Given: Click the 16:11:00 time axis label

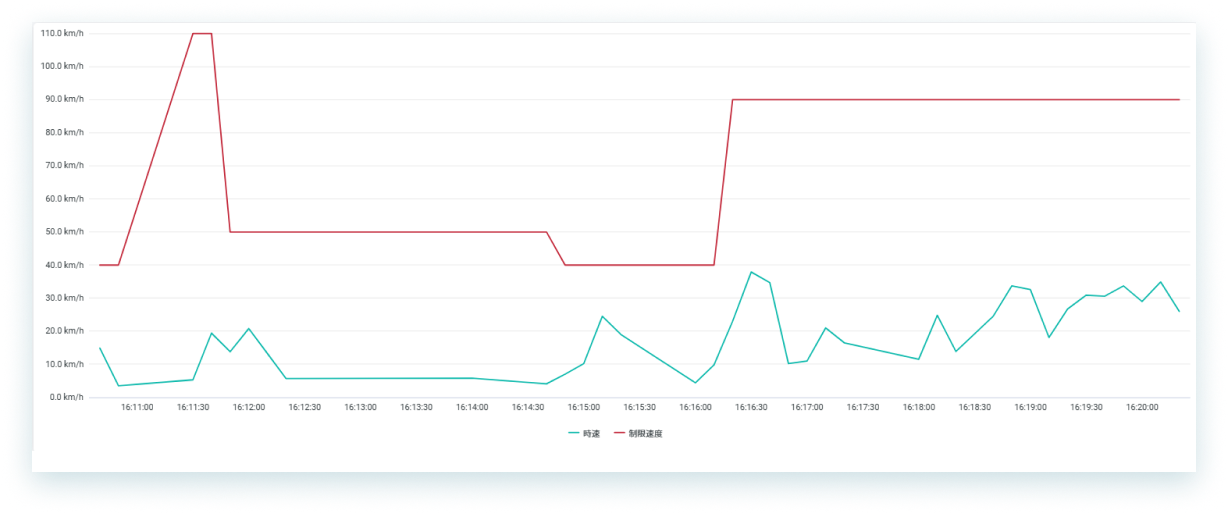Looking at the screenshot, I should 137,408.
